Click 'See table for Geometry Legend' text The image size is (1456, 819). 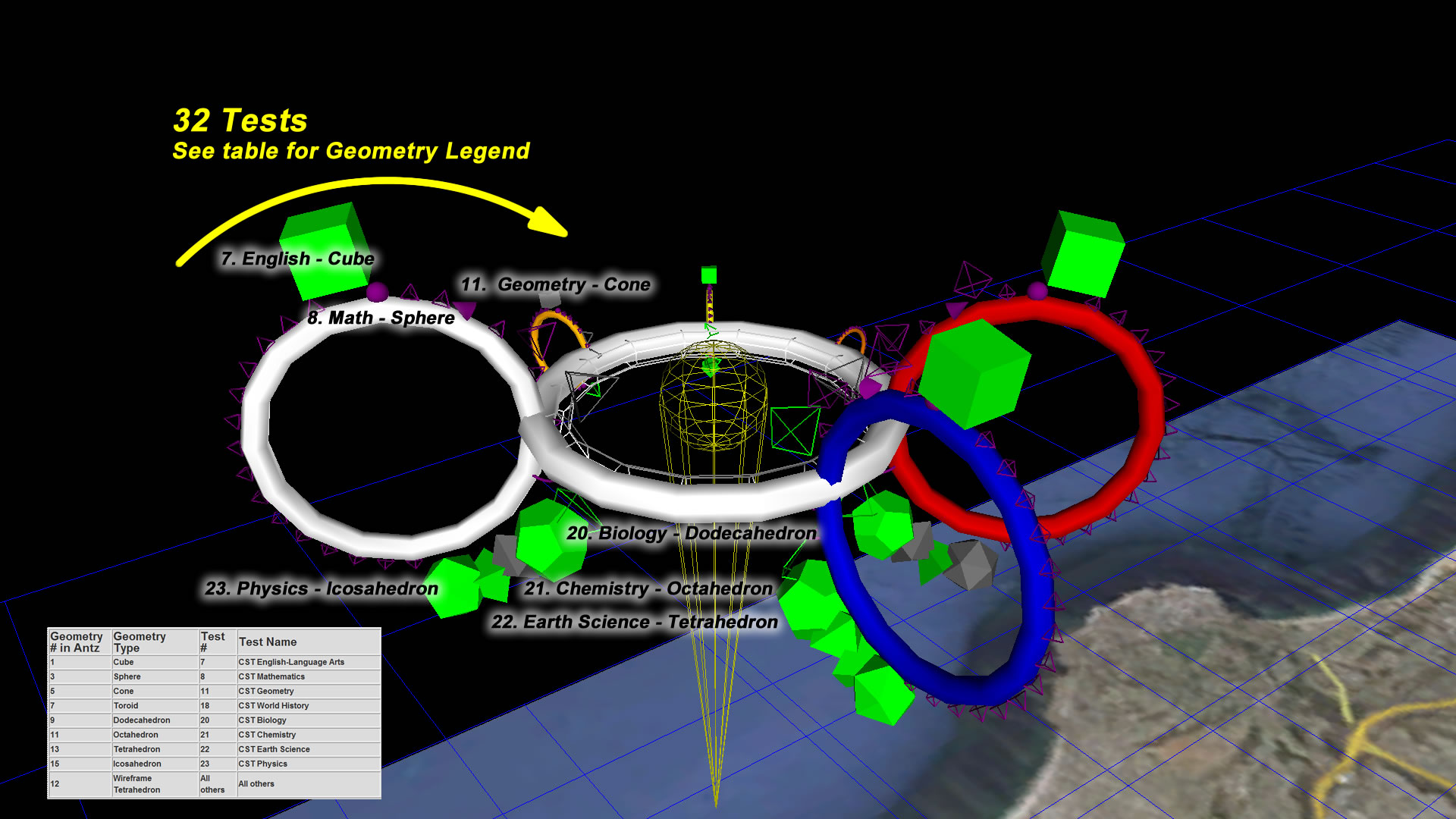pos(350,151)
